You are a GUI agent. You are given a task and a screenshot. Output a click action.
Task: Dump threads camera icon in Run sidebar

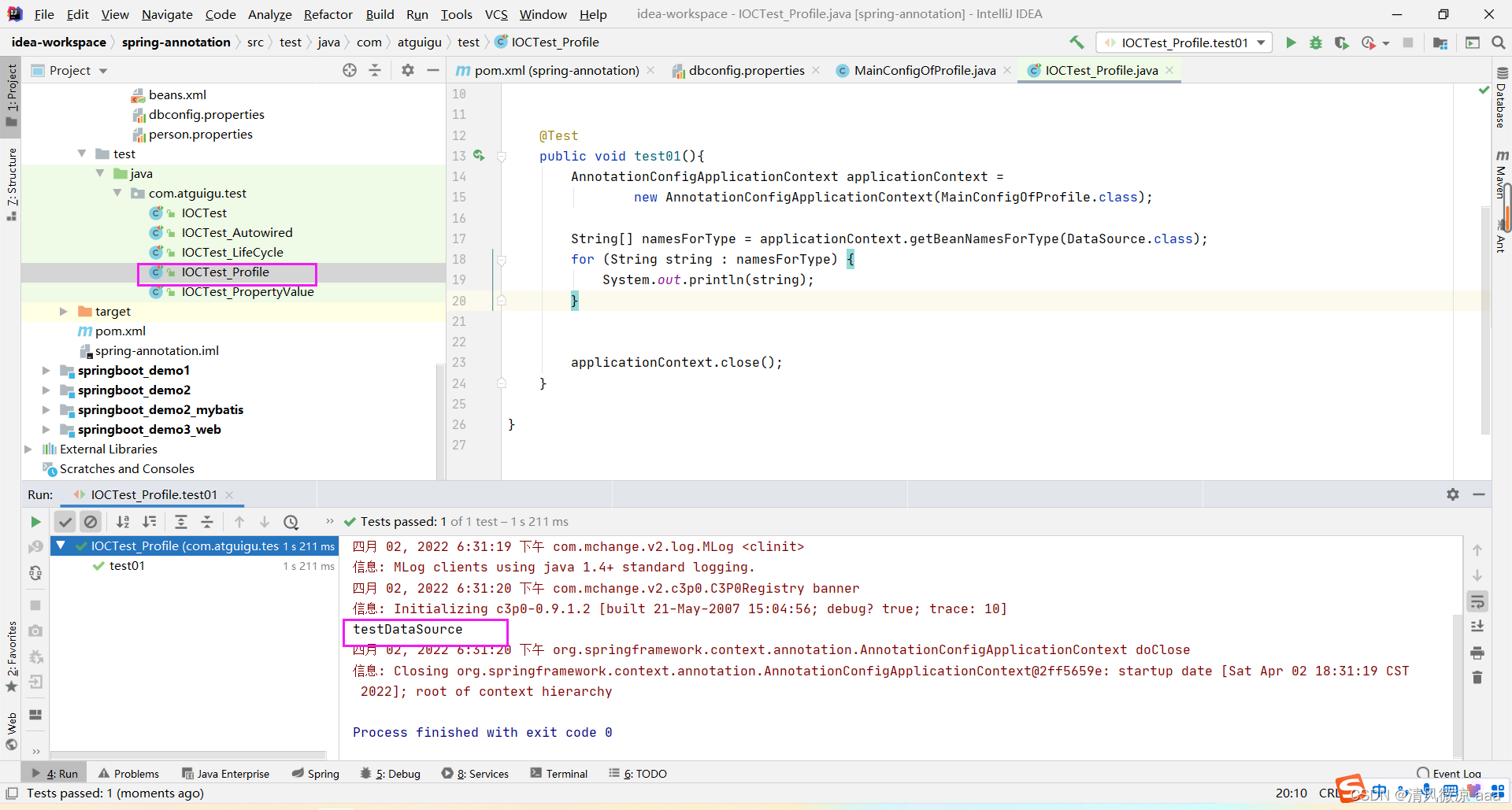35,631
